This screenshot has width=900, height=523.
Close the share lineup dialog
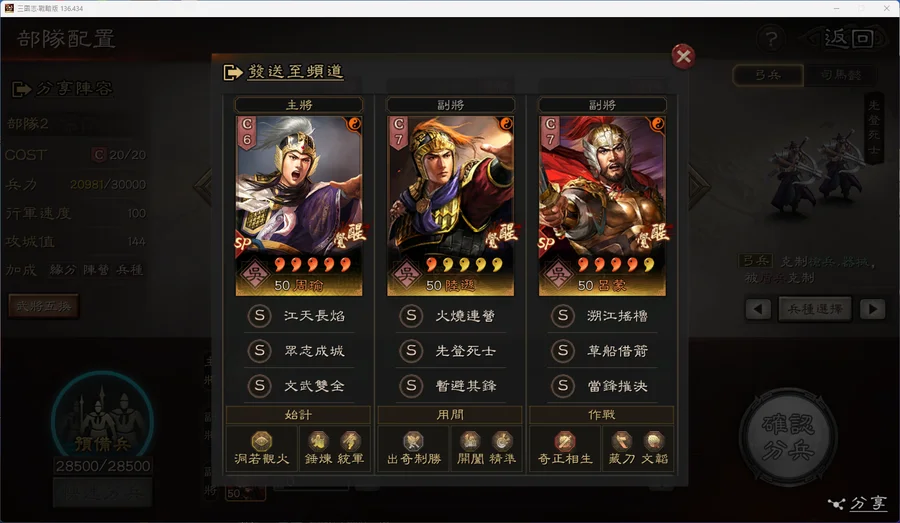pos(683,56)
